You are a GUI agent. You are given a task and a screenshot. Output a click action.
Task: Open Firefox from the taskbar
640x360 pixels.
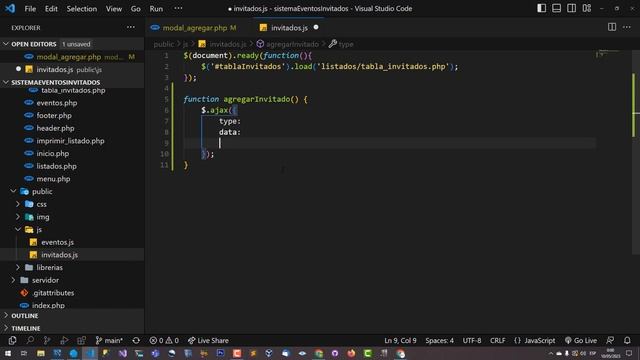(x=351, y=353)
